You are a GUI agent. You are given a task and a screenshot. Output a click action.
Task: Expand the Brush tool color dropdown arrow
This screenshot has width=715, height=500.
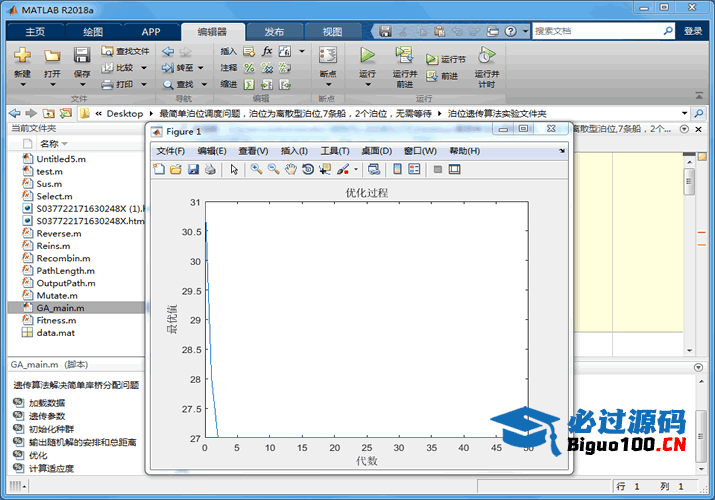[356, 170]
